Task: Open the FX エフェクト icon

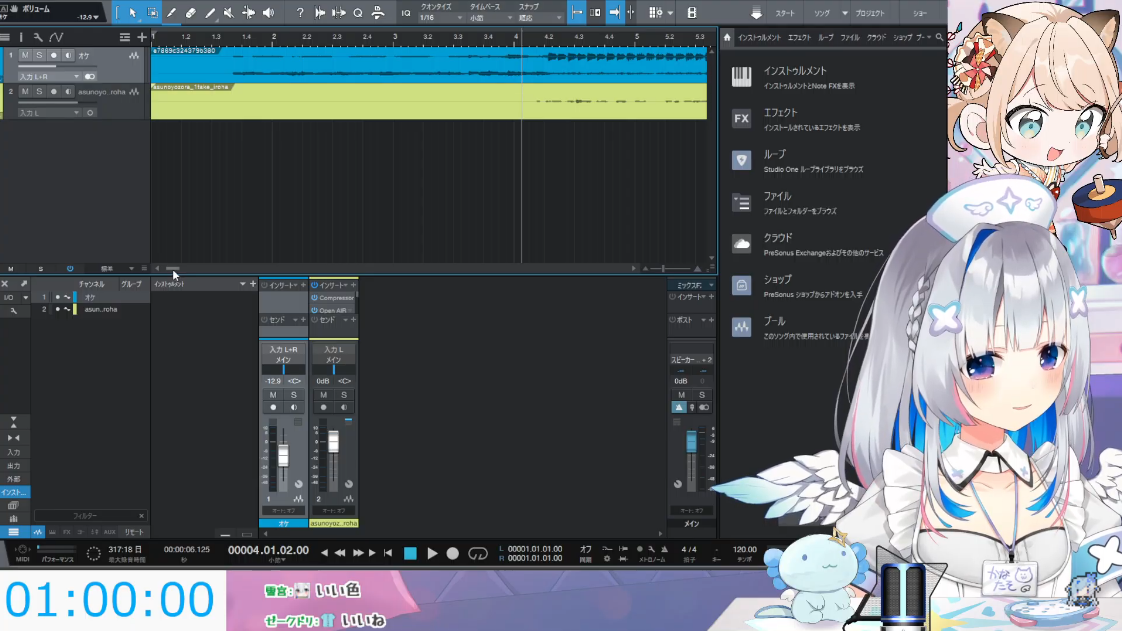Action: pyautogui.click(x=741, y=119)
